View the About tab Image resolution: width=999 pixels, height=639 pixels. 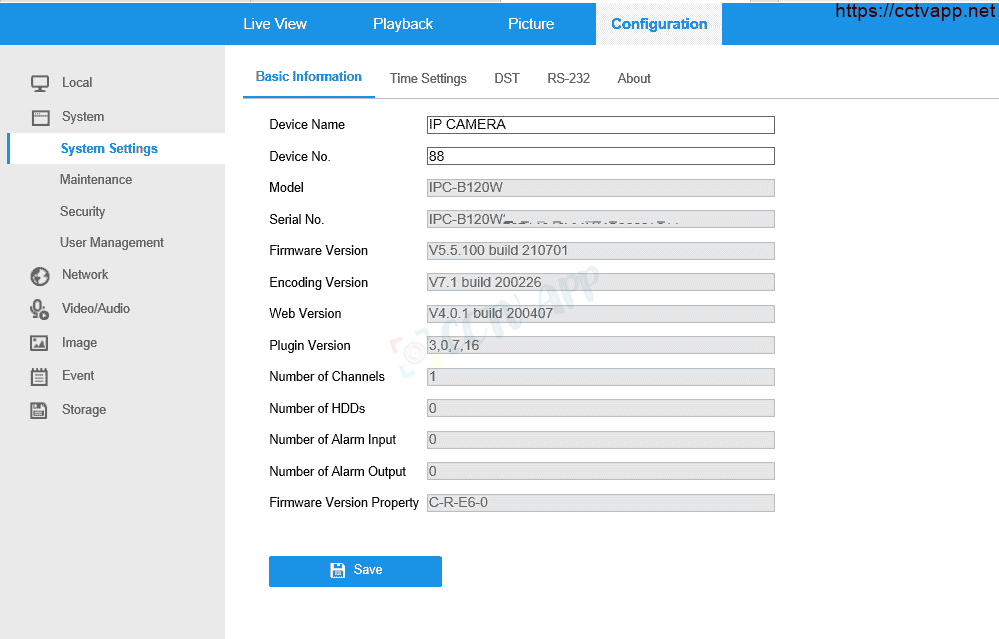(634, 78)
